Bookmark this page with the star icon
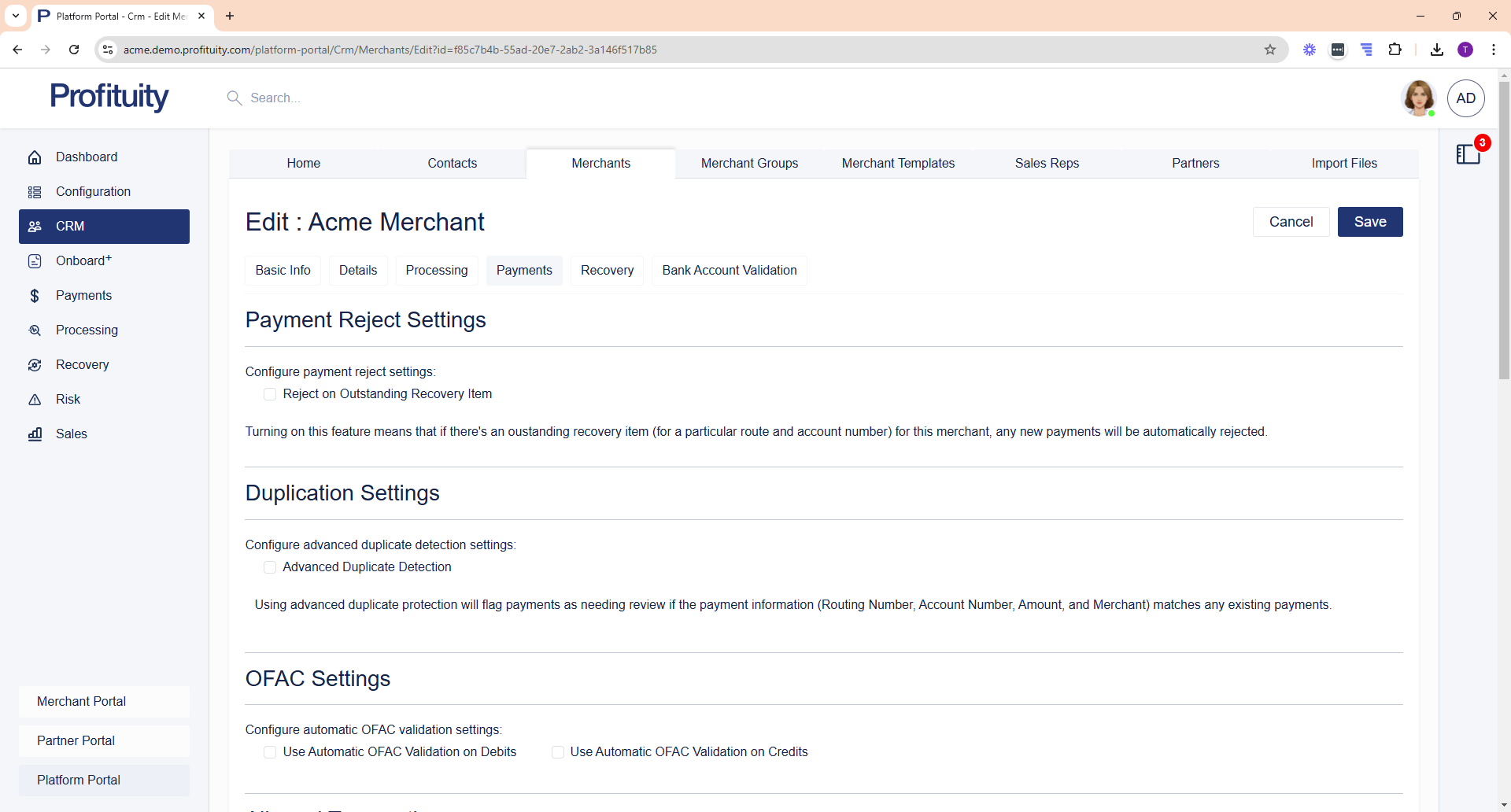 1270,50
